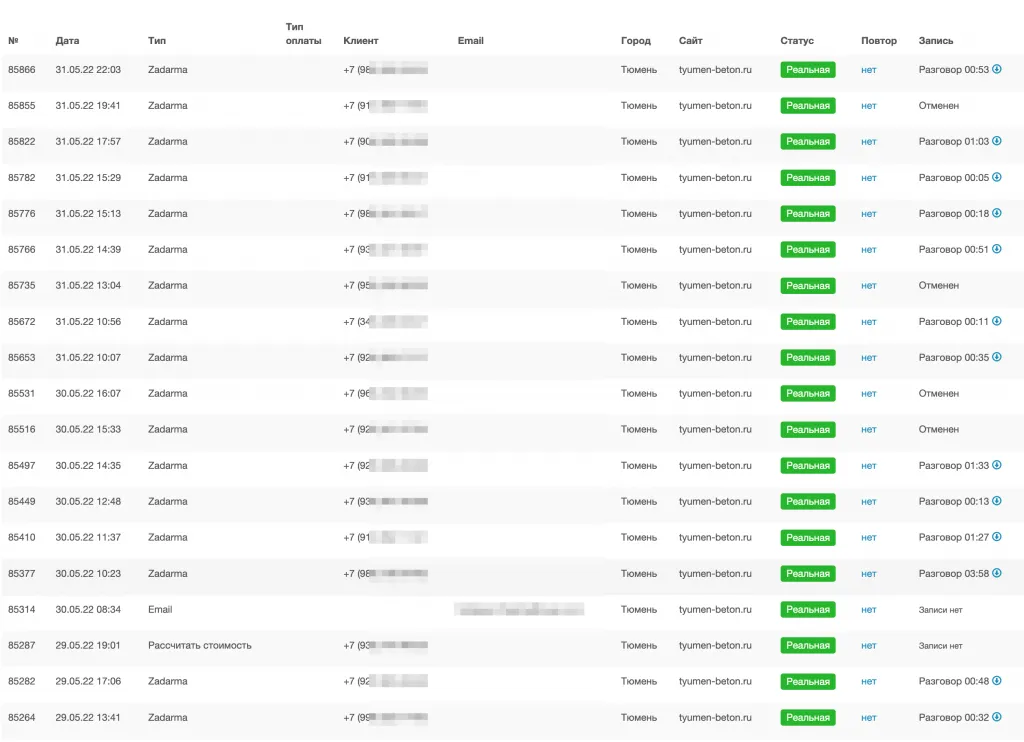Click 'нет' link for lead 85287
1024x742 pixels.
868,646
